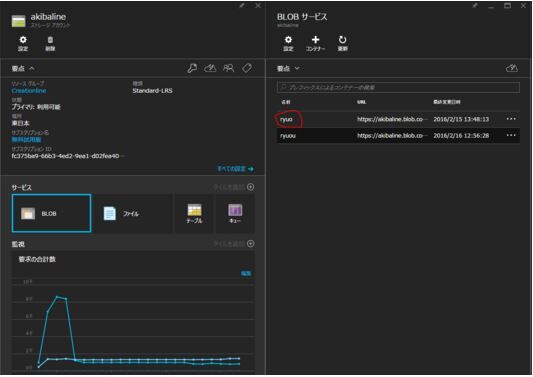Open the ファイル service tile
Viewport: 533px width, 377px height.
click(x=132, y=213)
